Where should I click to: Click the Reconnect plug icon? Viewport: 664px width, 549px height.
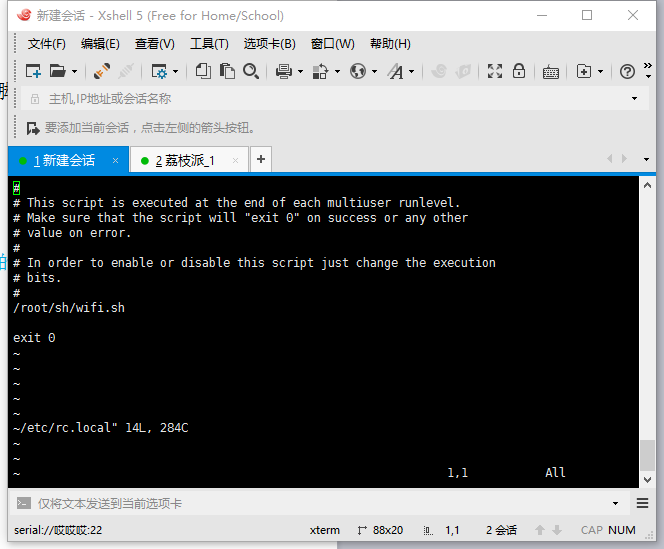(102, 71)
